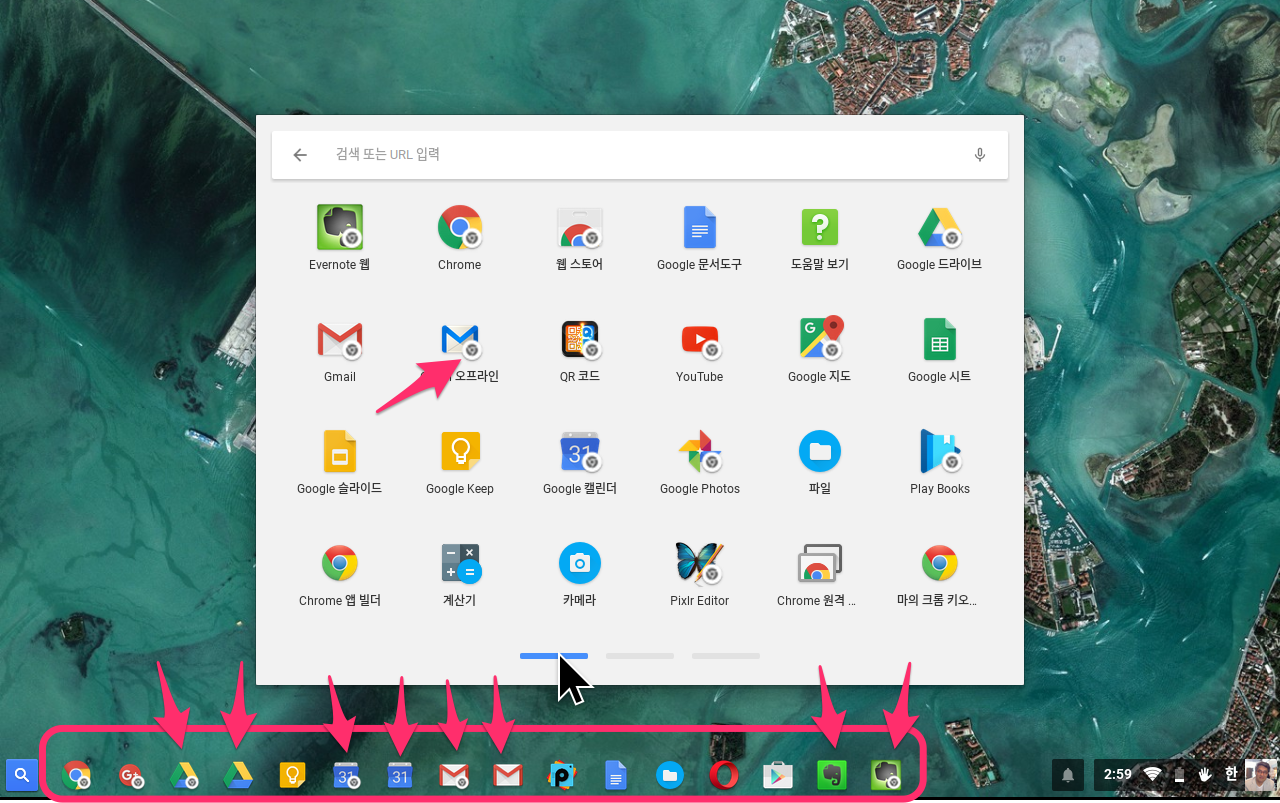Viewport: 1280px width, 803px height.
Task: Open the 도움말 보기 help app
Action: pyautogui.click(x=820, y=238)
